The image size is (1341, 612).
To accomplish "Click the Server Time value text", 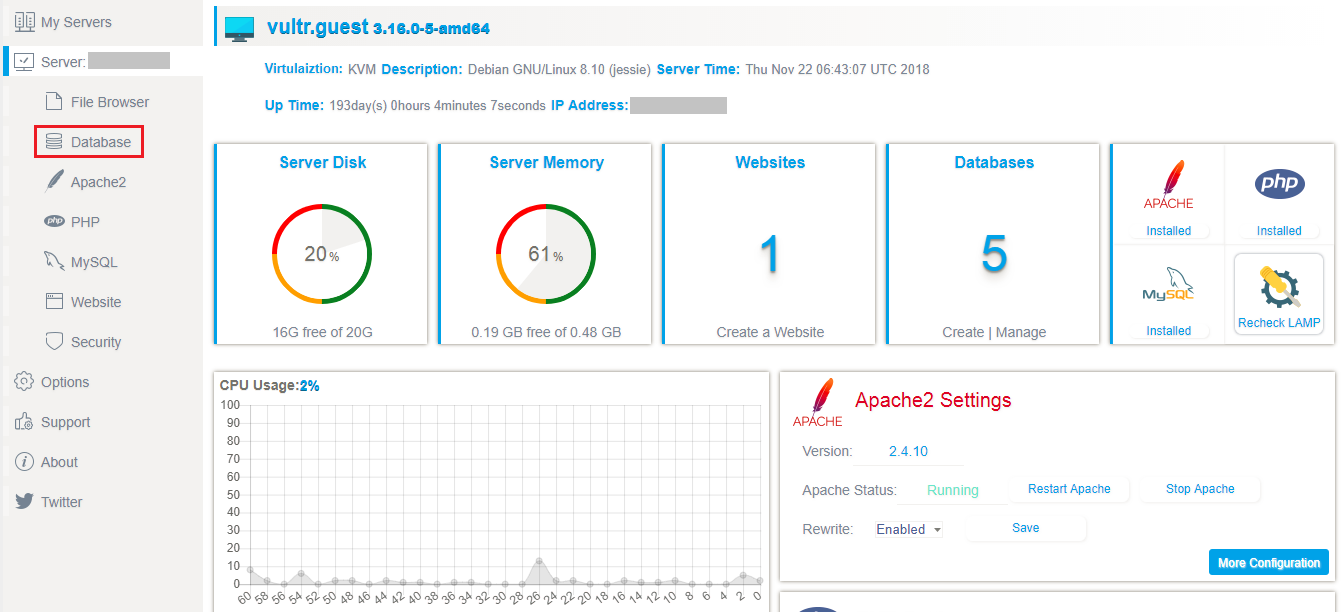I will click(838, 70).
